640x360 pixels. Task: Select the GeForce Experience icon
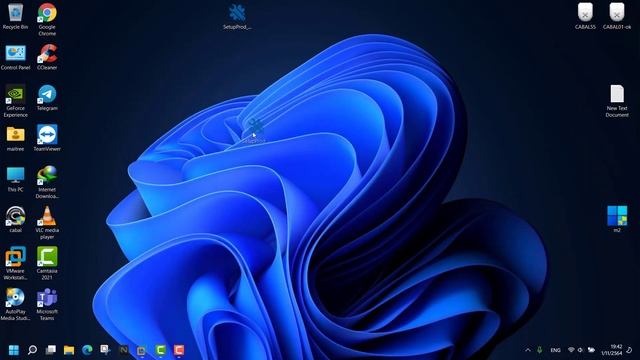pyautogui.click(x=16, y=101)
